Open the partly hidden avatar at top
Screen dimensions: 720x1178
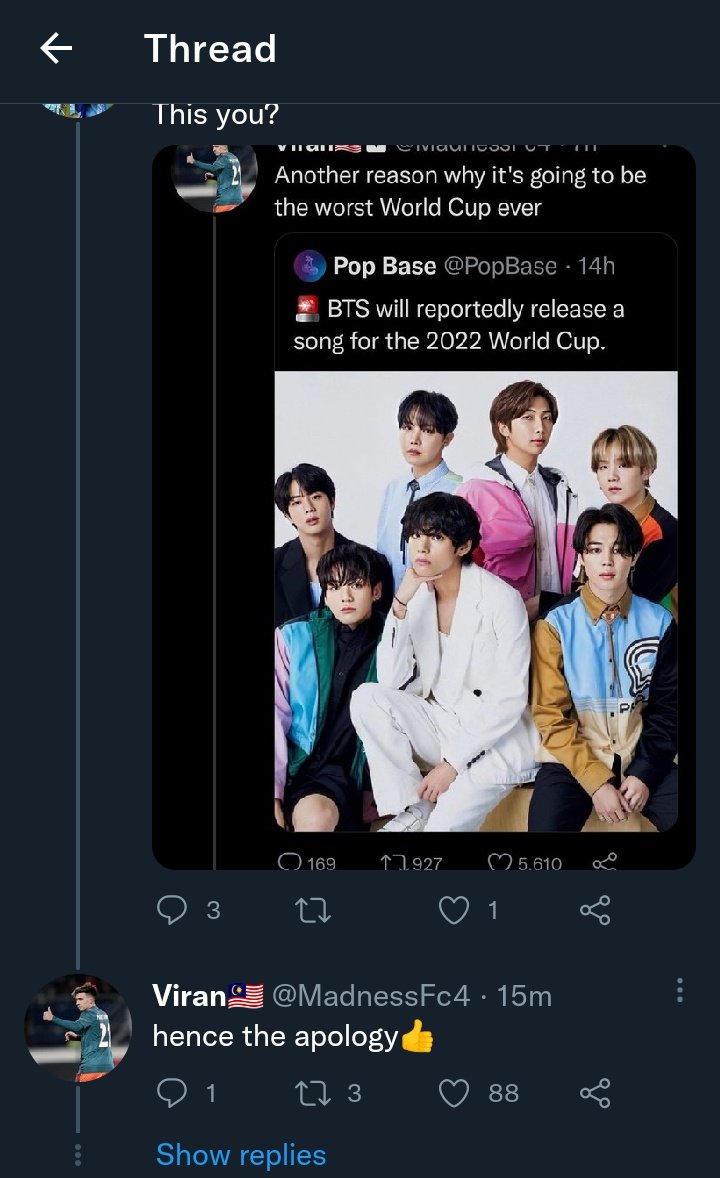[78, 110]
